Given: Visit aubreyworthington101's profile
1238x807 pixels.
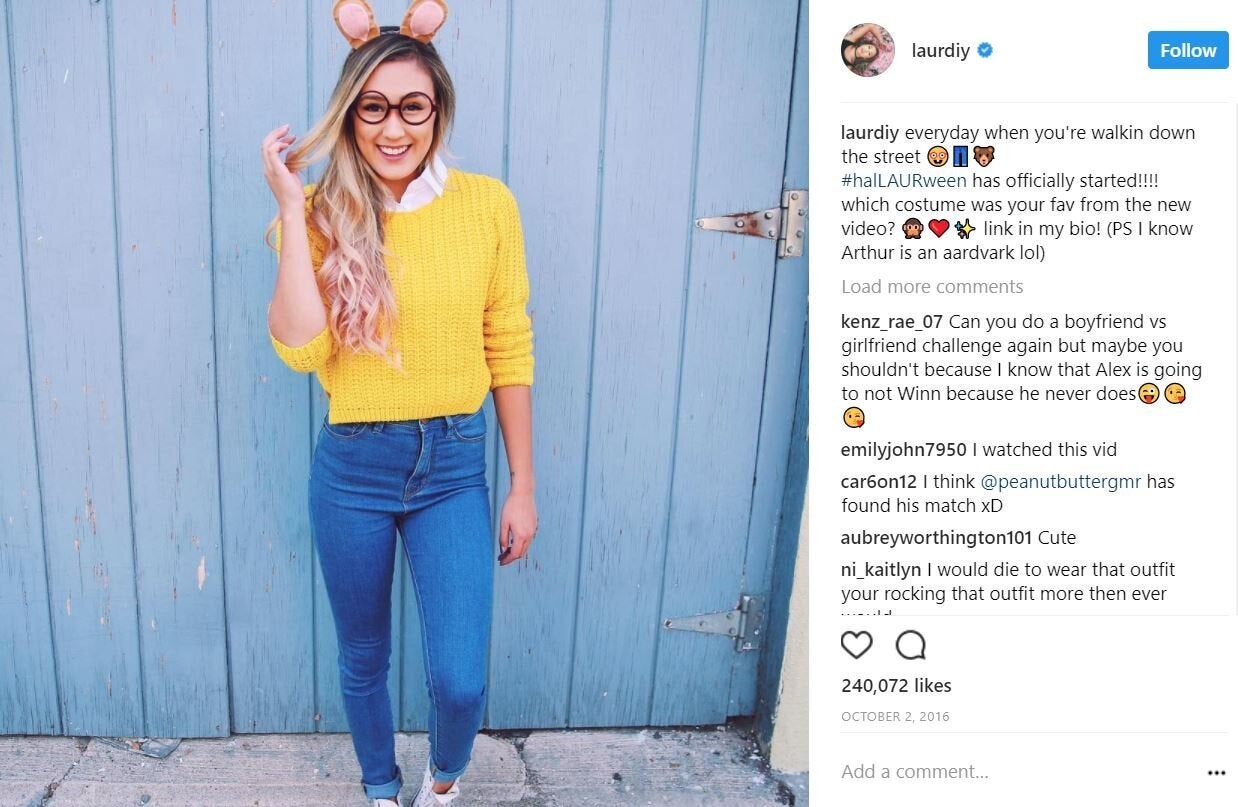Looking at the screenshot, I should click(x=936, y=538).
